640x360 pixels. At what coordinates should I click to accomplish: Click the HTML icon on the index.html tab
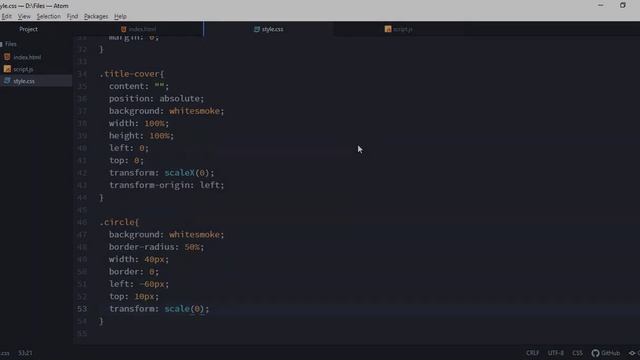[x=124, y=29]
